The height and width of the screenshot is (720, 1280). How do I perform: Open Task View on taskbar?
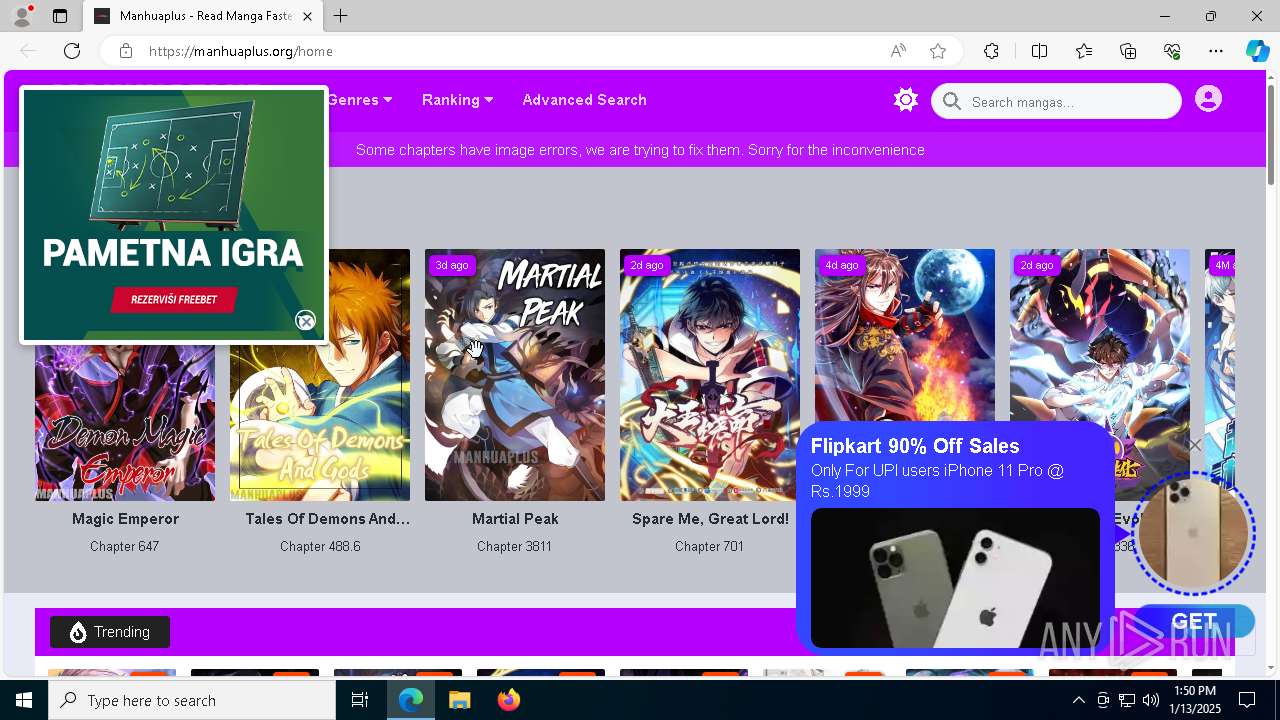coord(360,700)
